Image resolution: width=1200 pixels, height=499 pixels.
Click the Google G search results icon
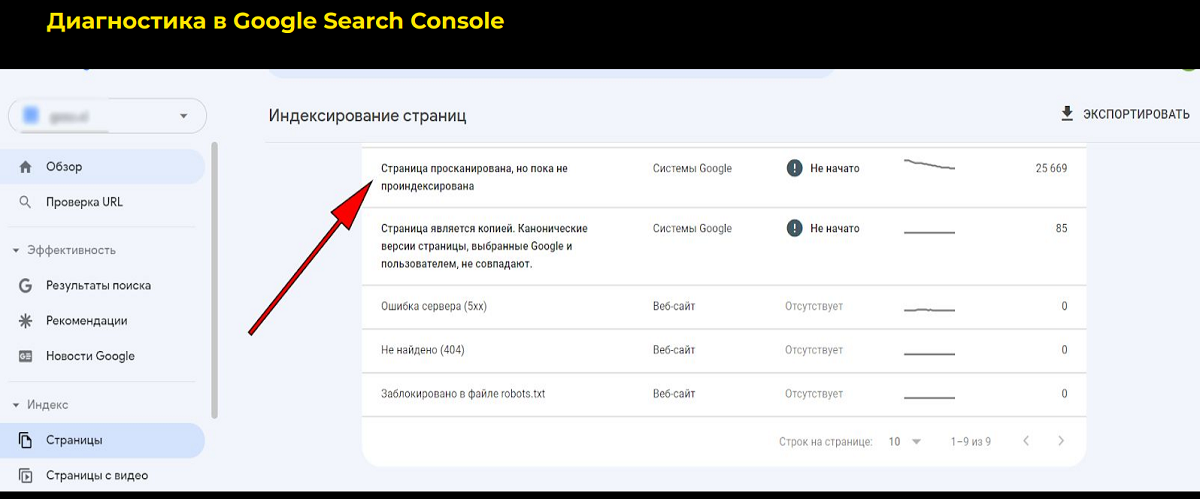click(26, 286)
